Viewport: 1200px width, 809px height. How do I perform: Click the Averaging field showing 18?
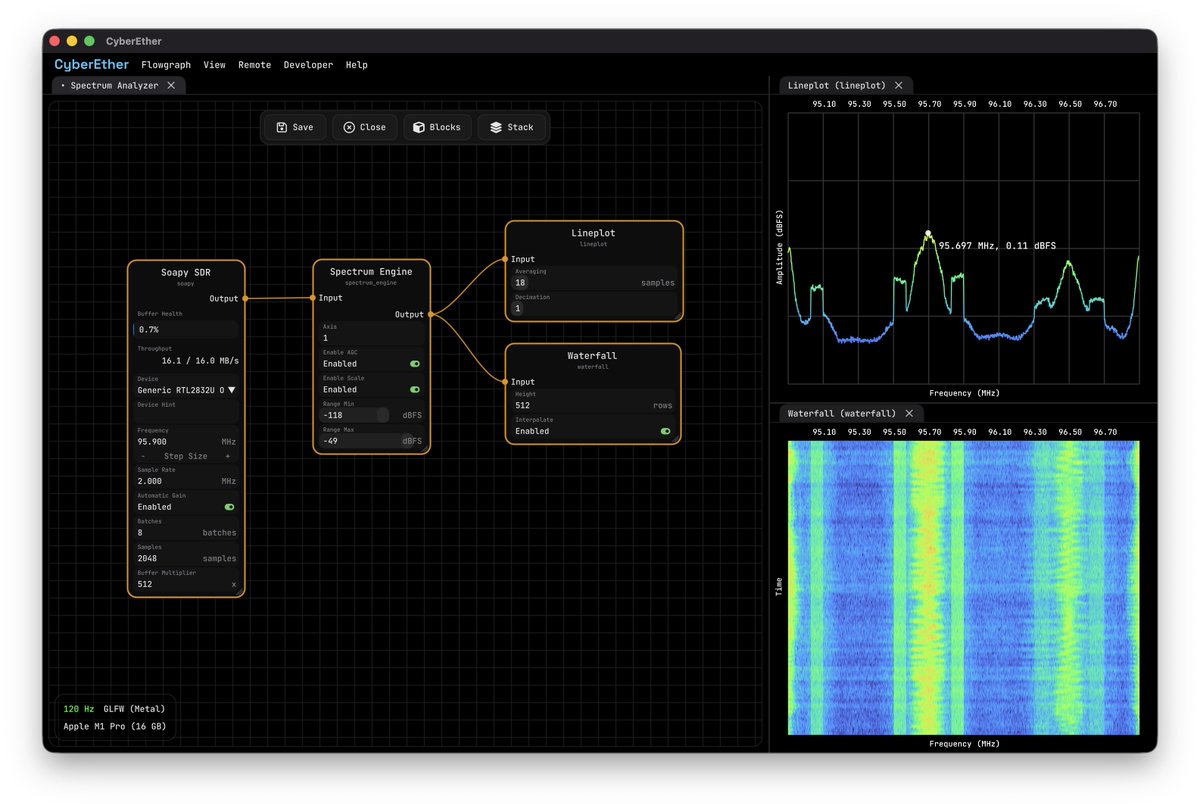(594, 283)
